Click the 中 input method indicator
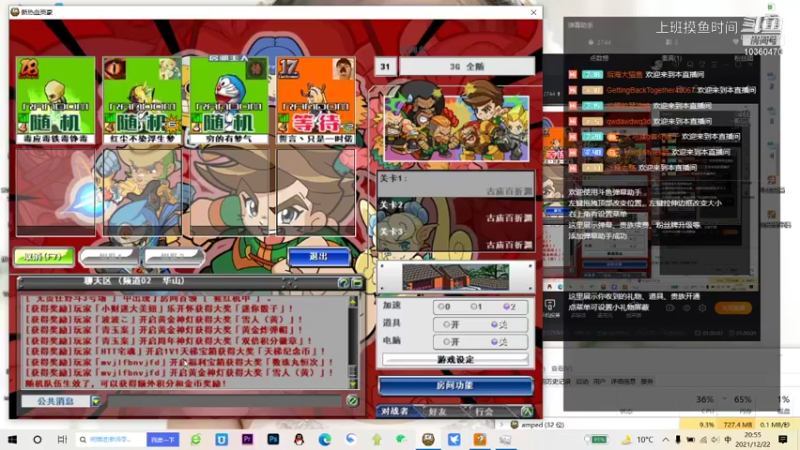Image resolution: width=800 pixels, height=450 pixels. [728, 439]
